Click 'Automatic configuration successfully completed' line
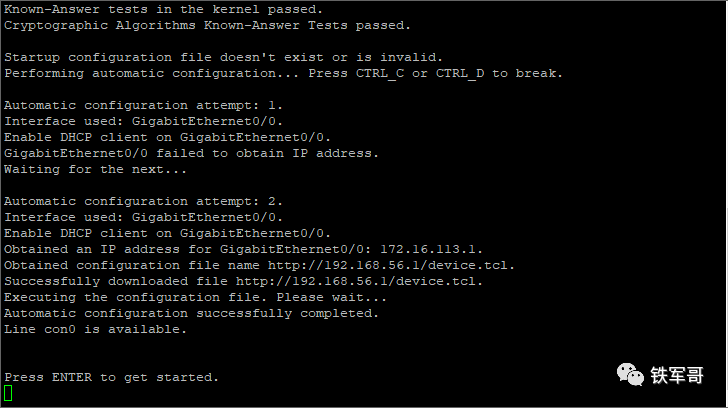The height and width of the screenshot is (408, 728). coord(191,313)
